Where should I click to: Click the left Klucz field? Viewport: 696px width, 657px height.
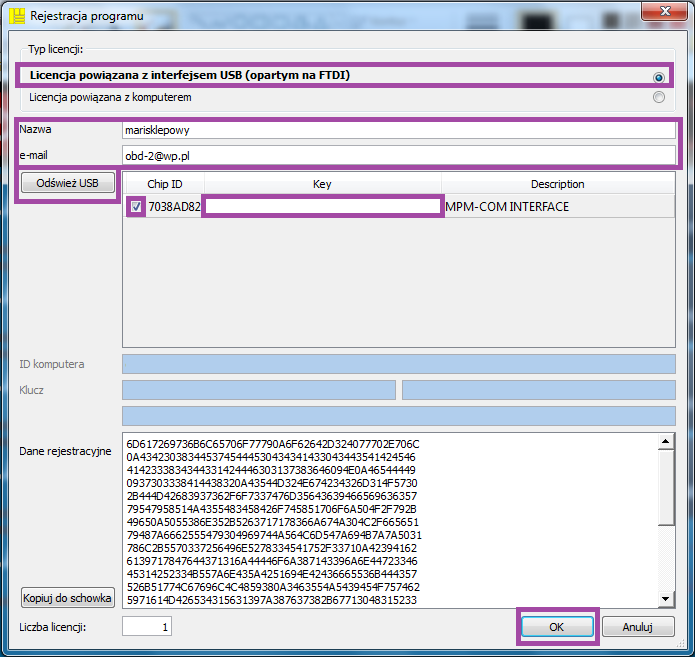259,390
